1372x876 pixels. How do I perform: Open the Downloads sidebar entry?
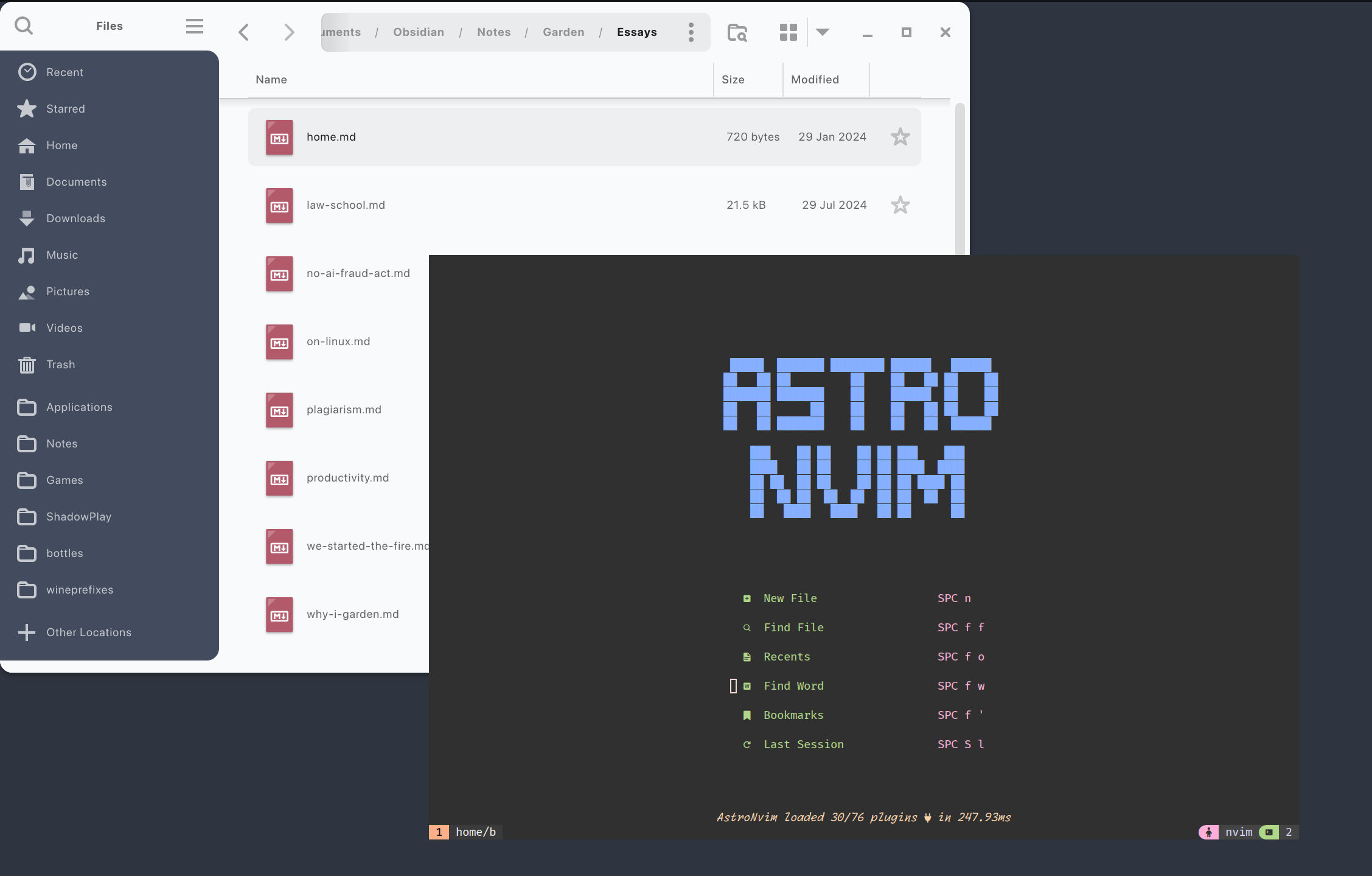click(75, 219)
